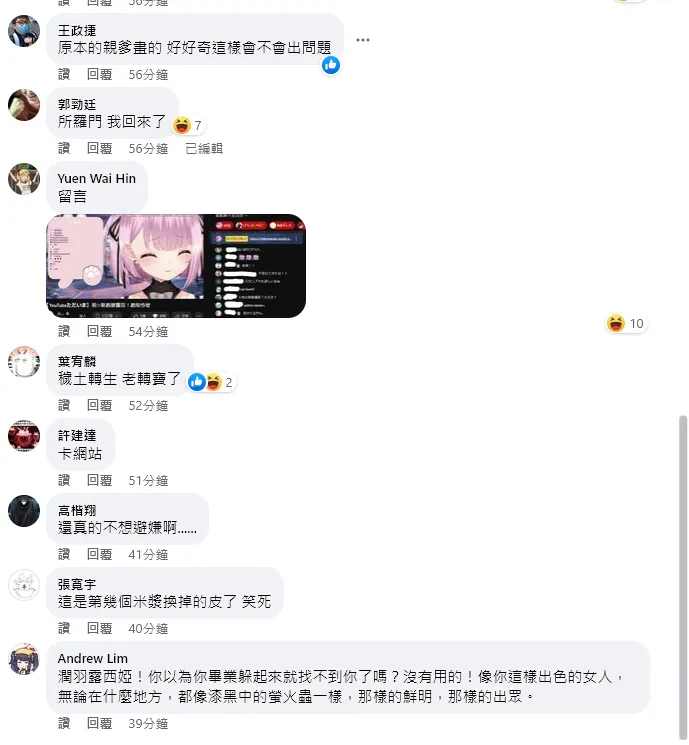View the laughing reactions on 郭勁廷's comment
The height and width of the screenshot is (745, 689).
coord(187,125)
